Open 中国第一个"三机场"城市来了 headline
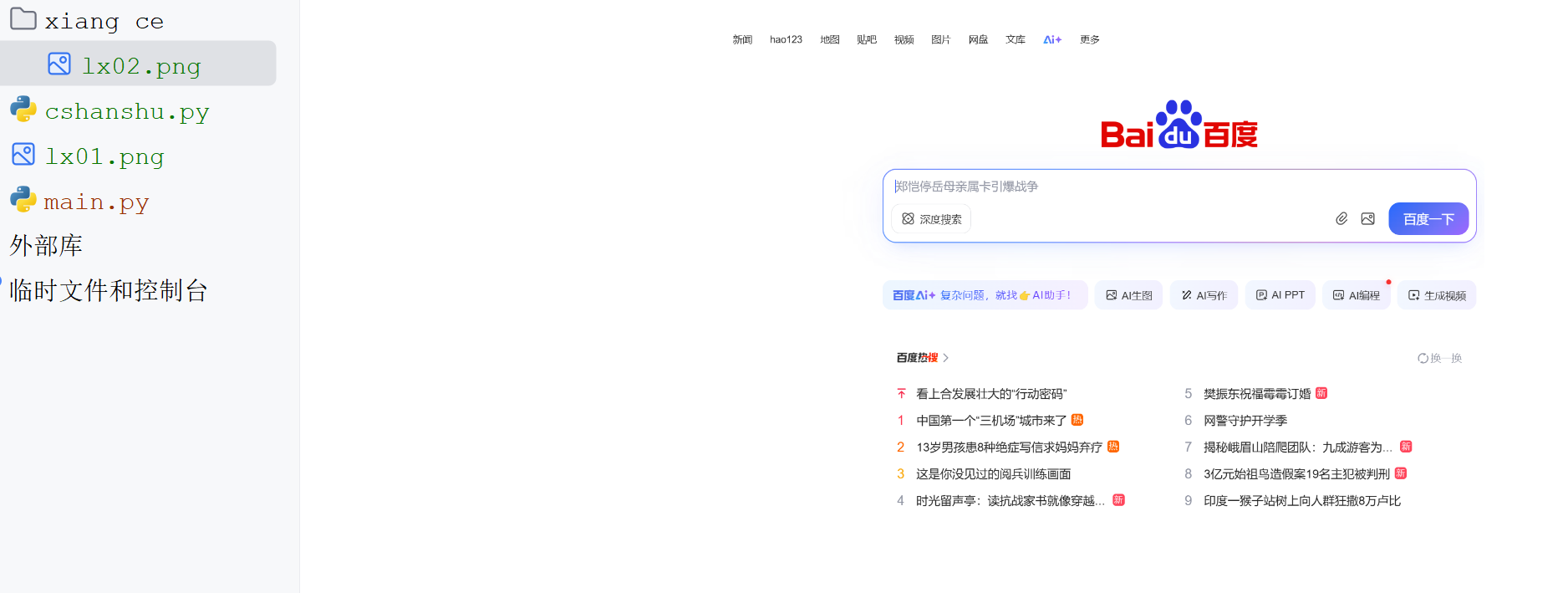Viewport: 1568px width, 593px height. click(991, 421)
